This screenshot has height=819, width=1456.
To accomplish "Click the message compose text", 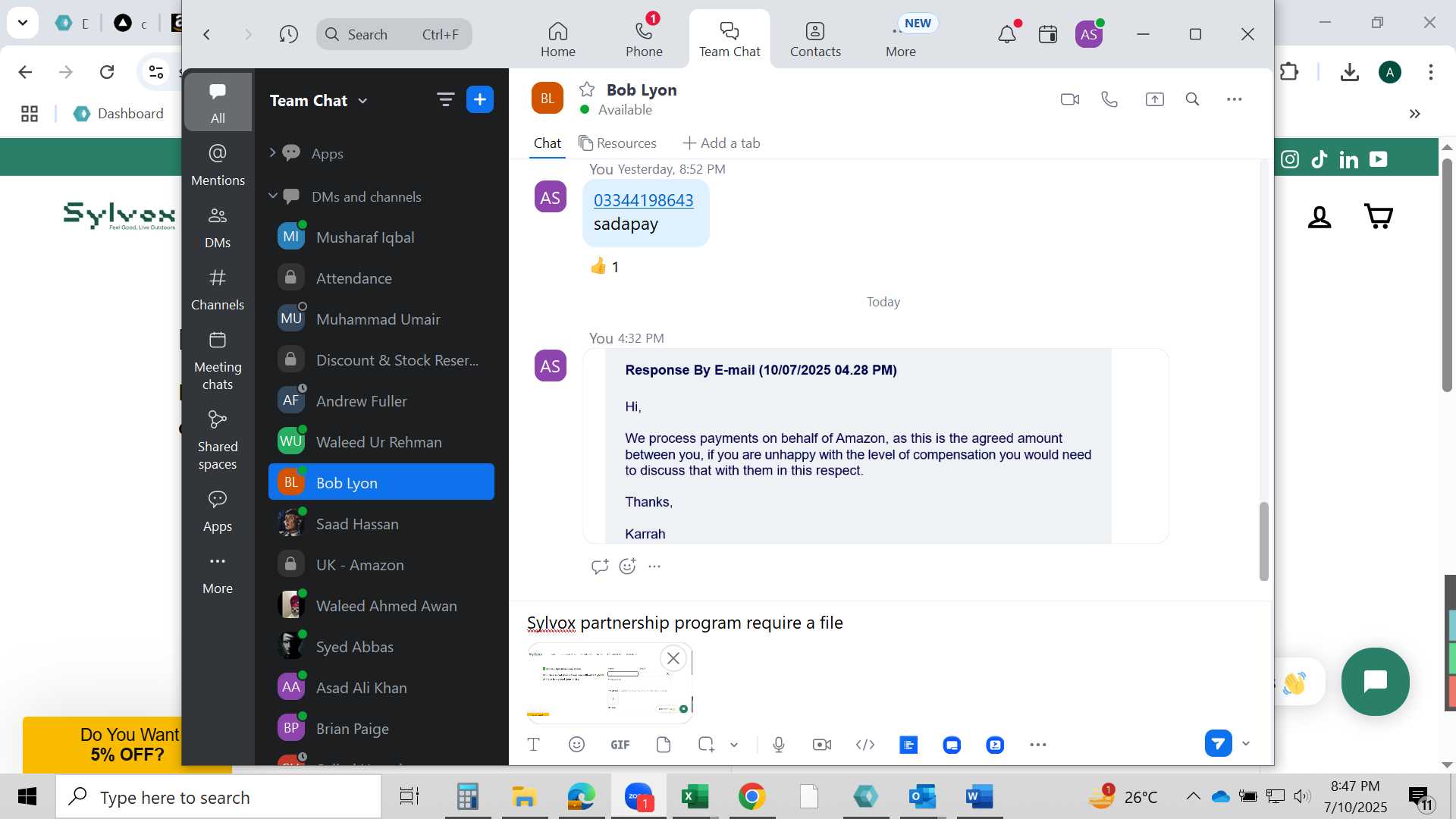I will (x=685, y=623).
